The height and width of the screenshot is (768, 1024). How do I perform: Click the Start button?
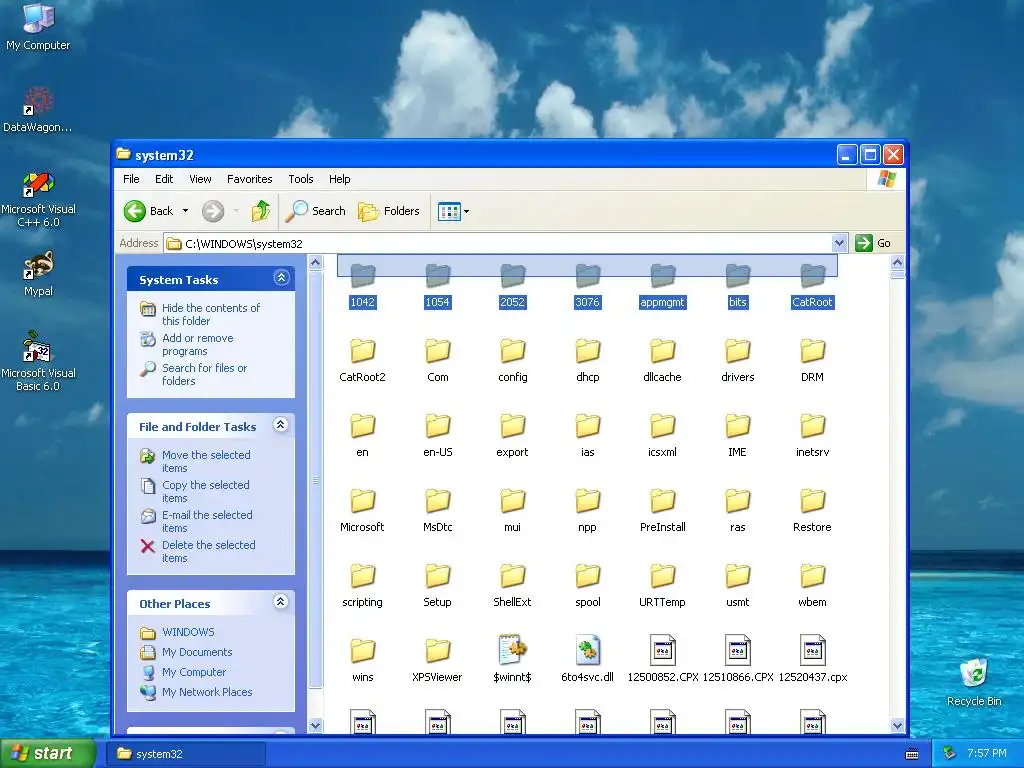coord(48,754)
